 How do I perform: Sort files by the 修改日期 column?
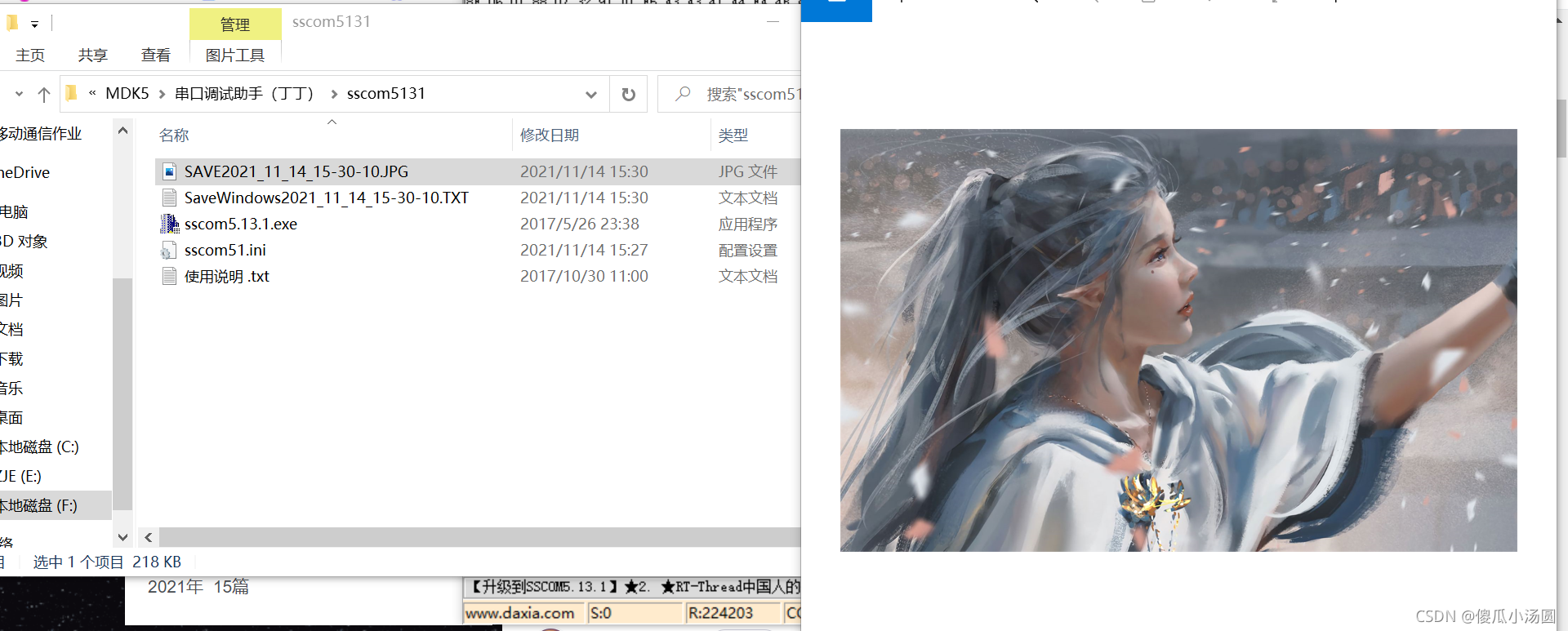coord(550,136)
